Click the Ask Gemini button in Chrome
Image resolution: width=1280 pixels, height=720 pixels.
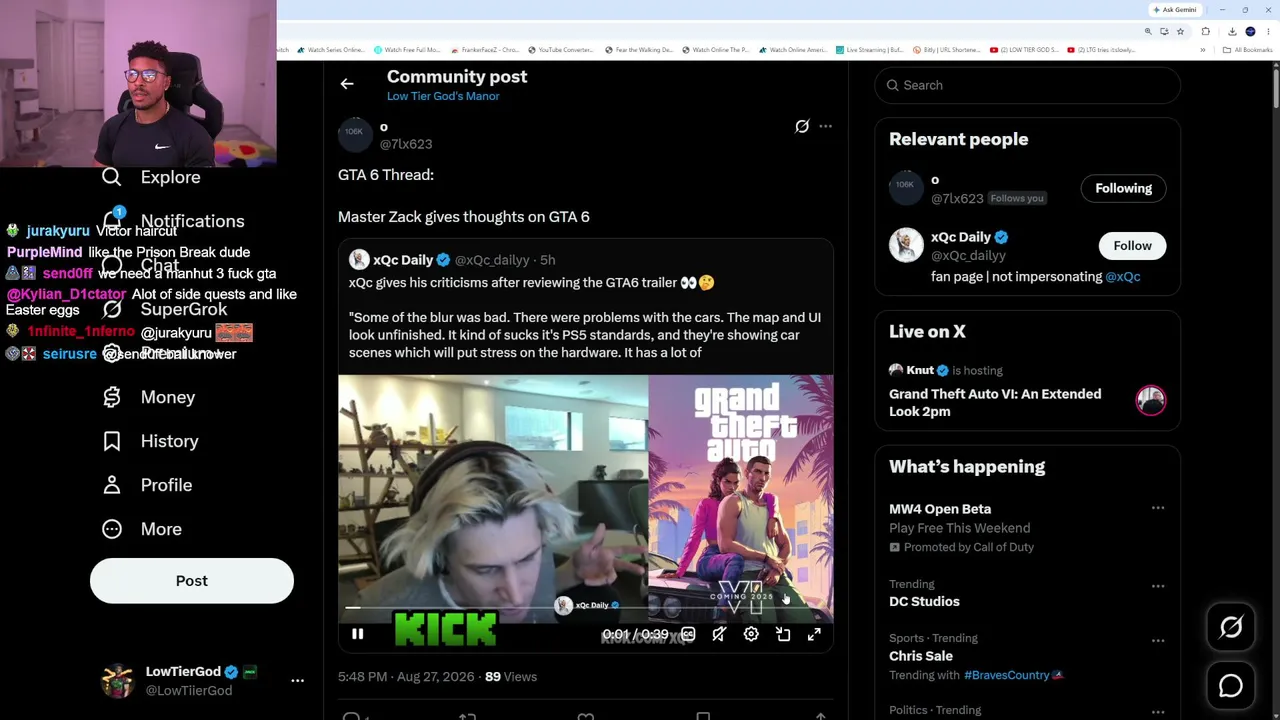[1174, 10]
